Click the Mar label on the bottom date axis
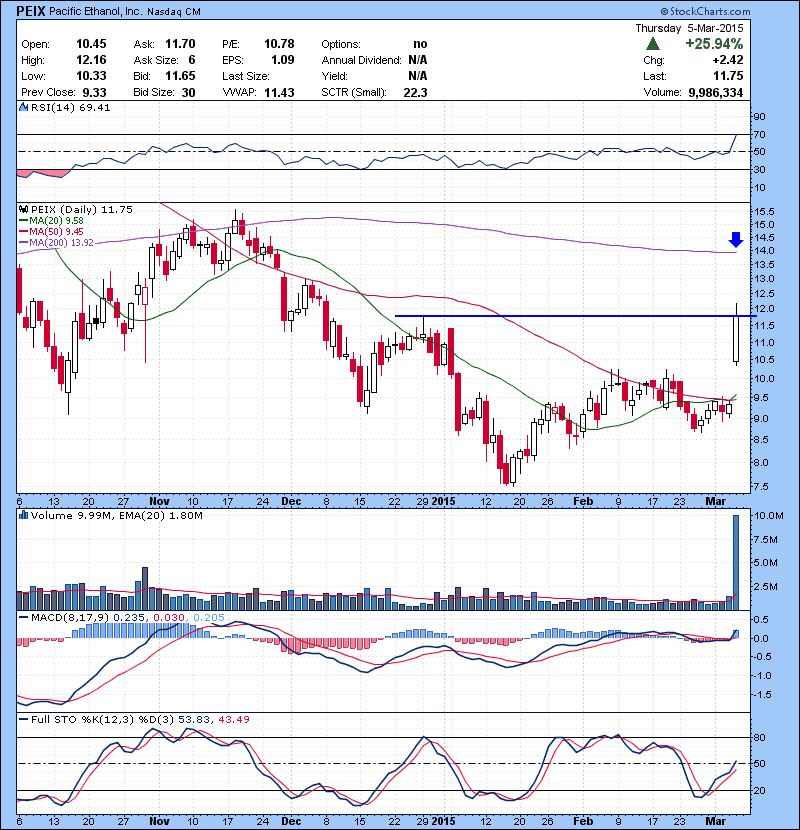The image size is (800, 830). [715, 821]
